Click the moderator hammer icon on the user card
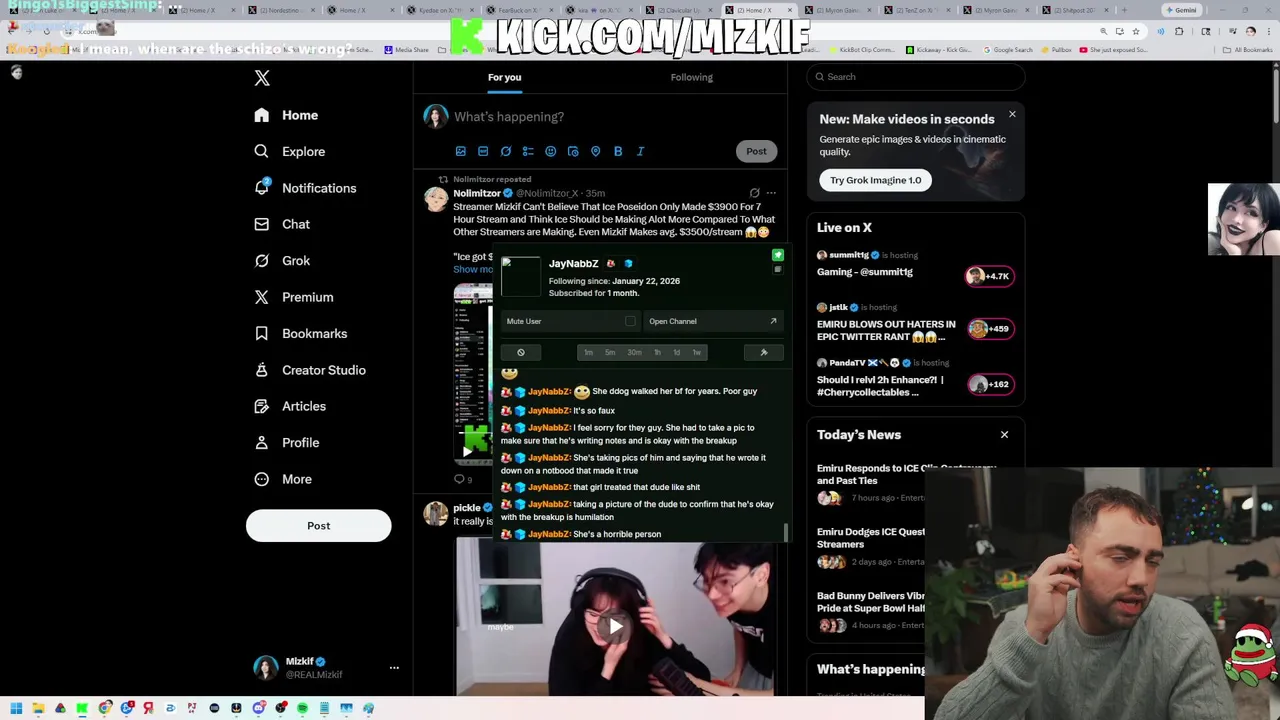Viewport: 1280px width, 720px height. pyautogui.click(x=764, y=352)
